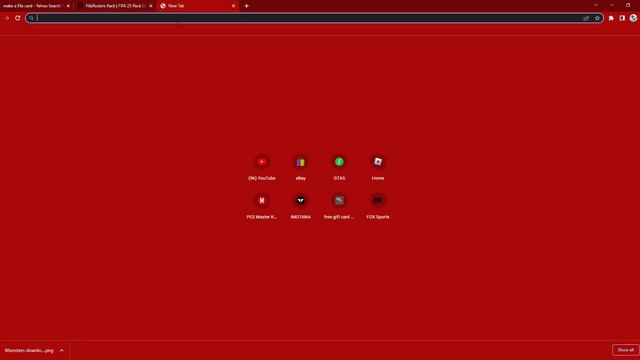Reload the current page
The width and height of the screenshot is (640, 360).
[x=18, y=18]
